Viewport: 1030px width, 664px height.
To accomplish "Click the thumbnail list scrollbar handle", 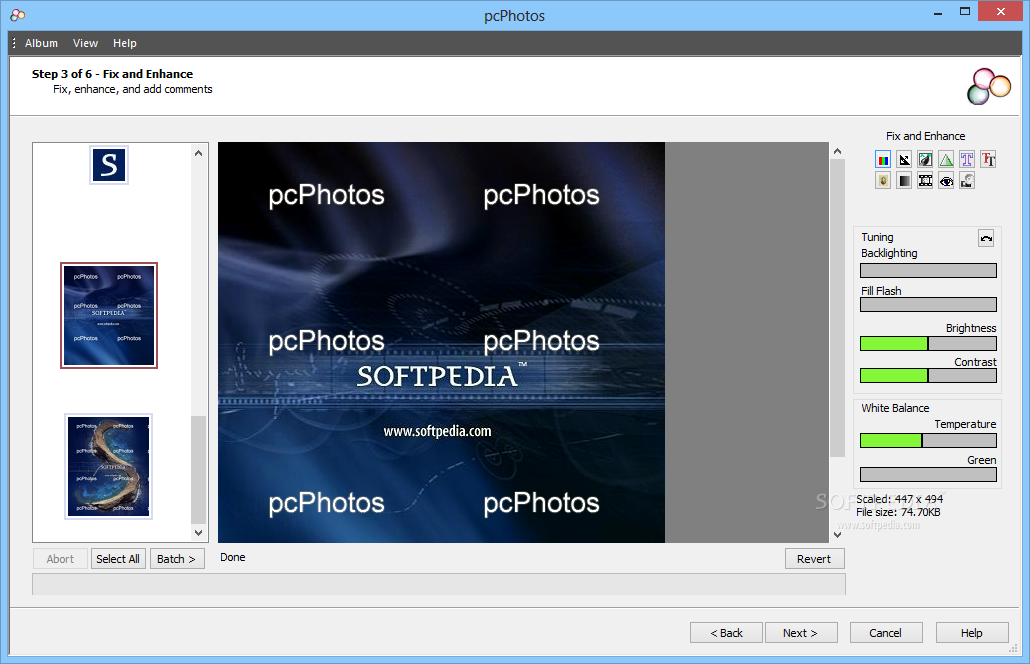I will (198, 470).
